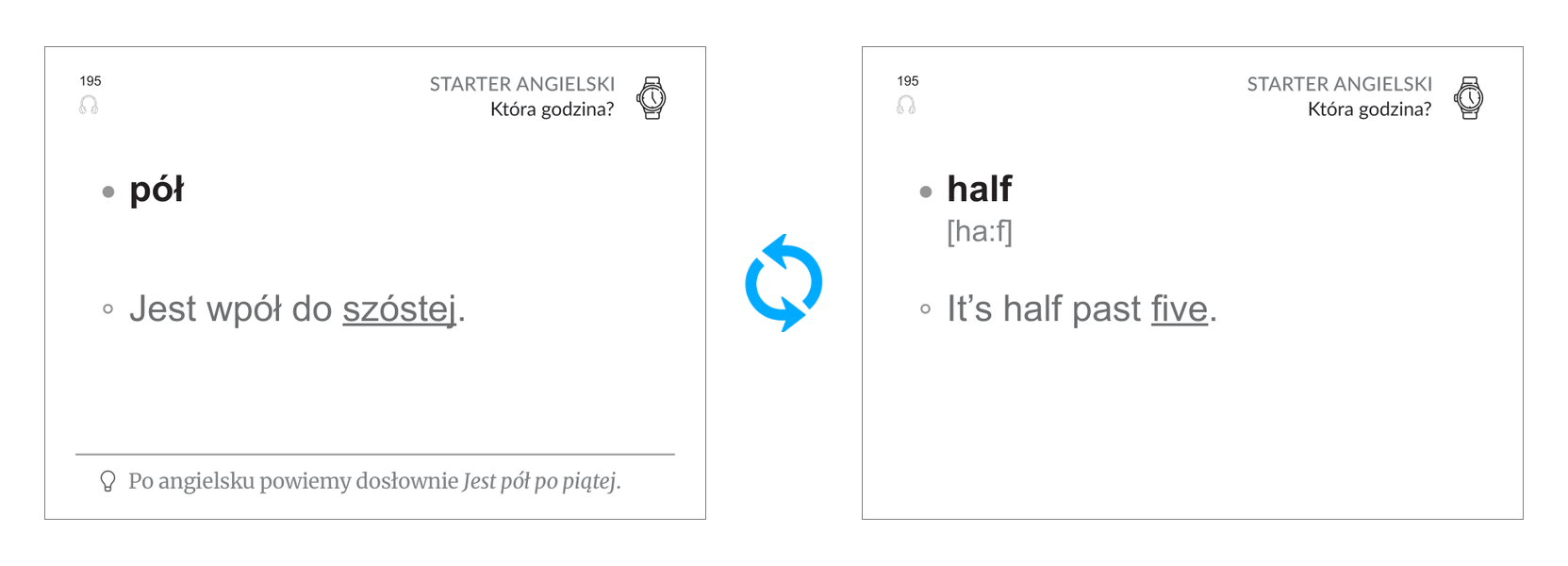This screenshot has width=1568, height=566.
Task: Click hollow bullet beside 'It's half past five'
Action: pos(926,308)
